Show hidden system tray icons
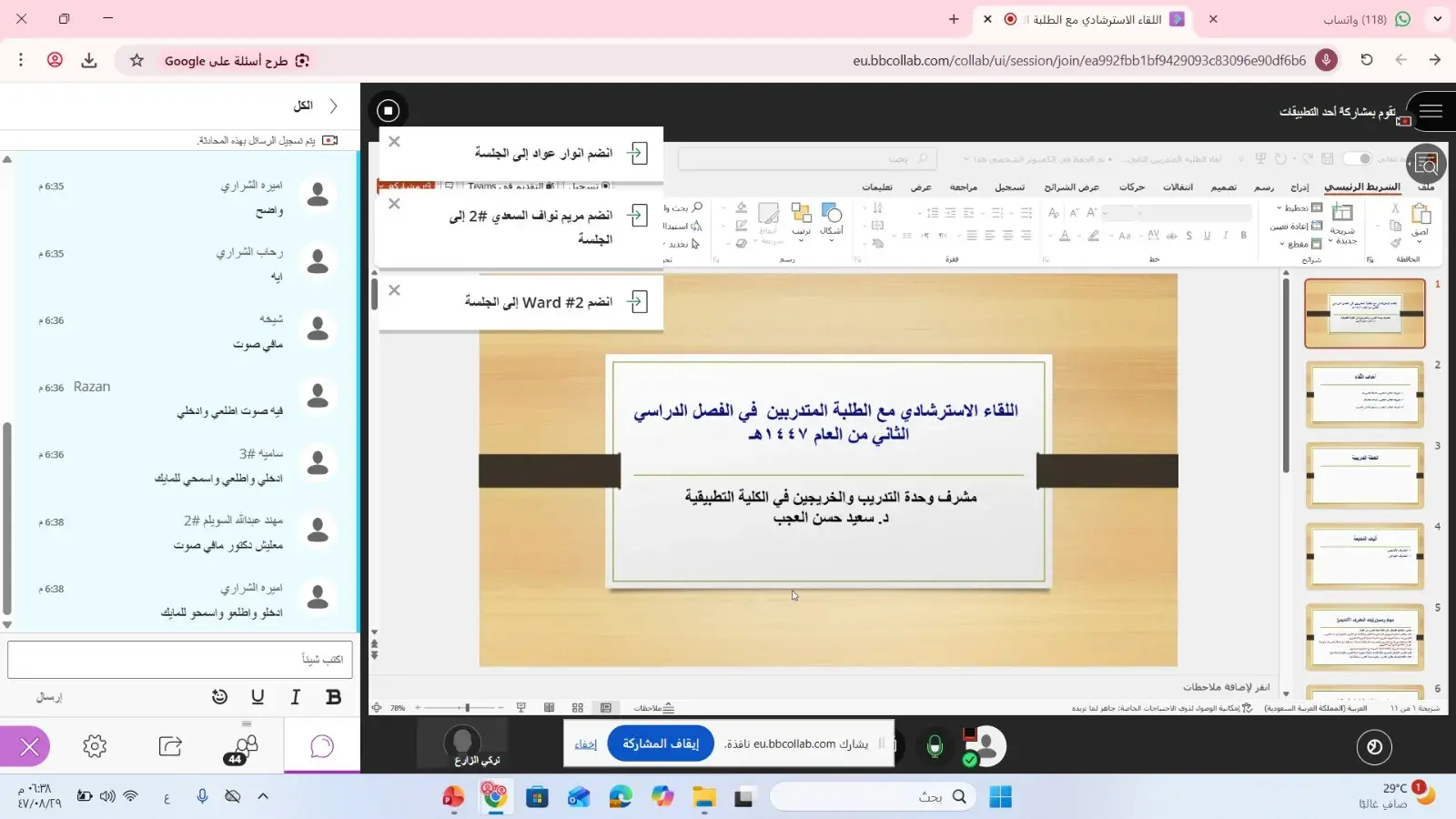Viewport: 1456px width, 819px height. click(x=263, y=796)
